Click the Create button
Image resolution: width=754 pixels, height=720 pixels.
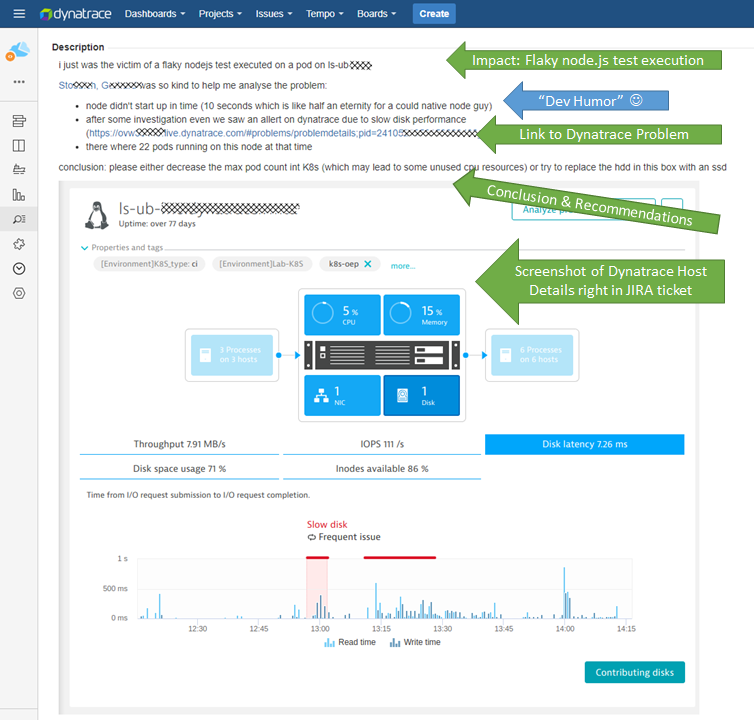tap(434, 13)
